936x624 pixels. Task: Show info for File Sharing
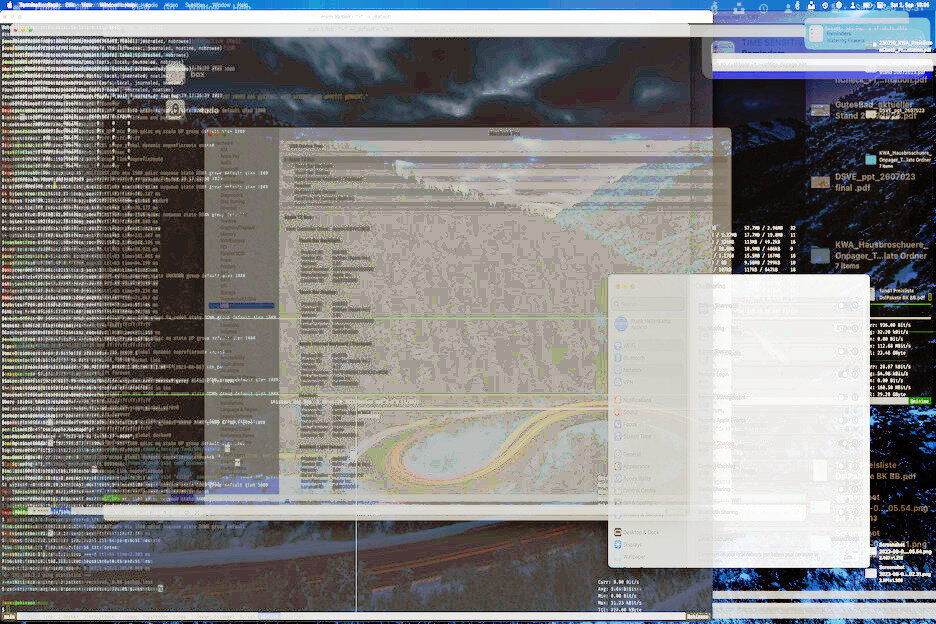[x=856, y=328]
